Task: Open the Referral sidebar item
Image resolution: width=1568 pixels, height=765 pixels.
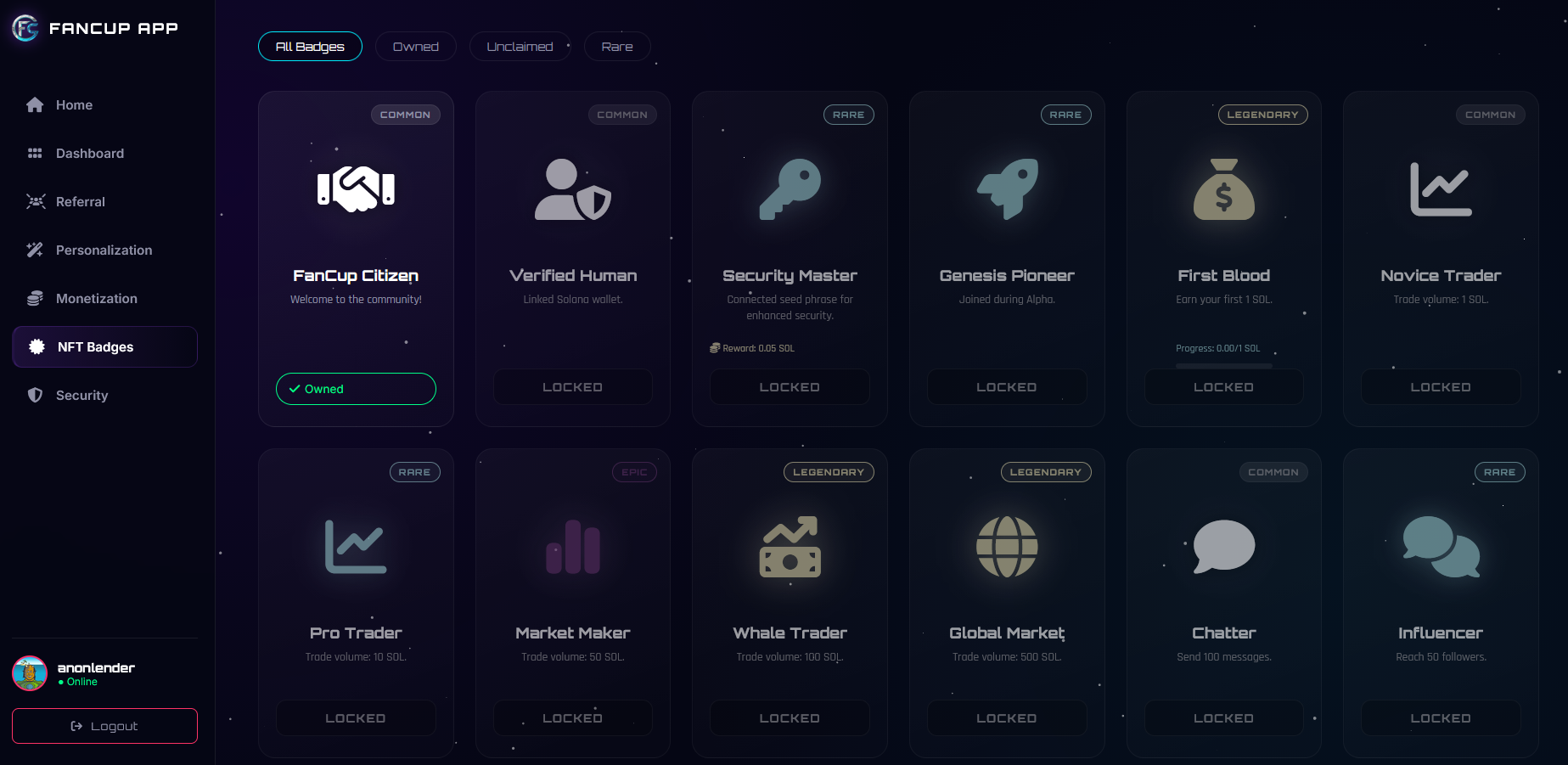Action: click(x=81, y=202)
